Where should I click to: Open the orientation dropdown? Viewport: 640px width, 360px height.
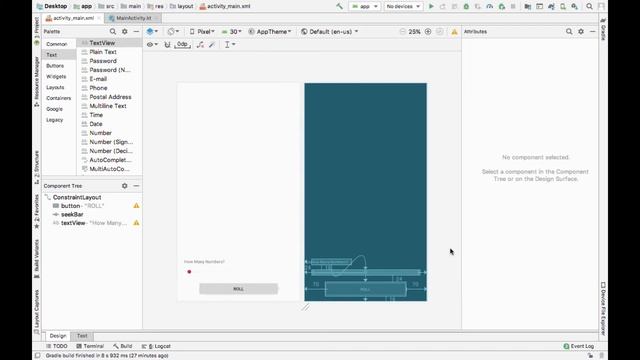(173, 31)
